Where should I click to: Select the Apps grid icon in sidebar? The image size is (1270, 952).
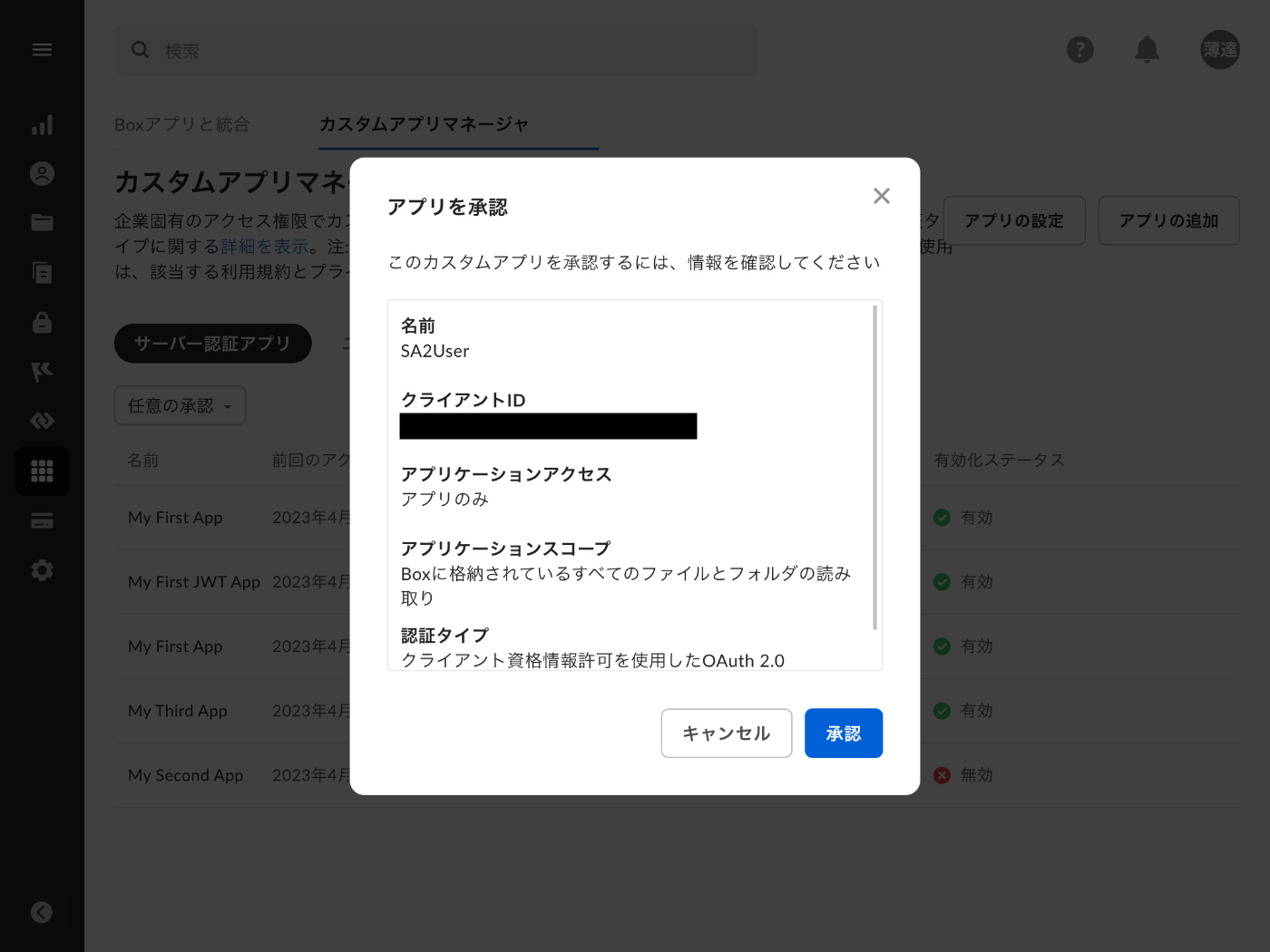pos(42,471)
